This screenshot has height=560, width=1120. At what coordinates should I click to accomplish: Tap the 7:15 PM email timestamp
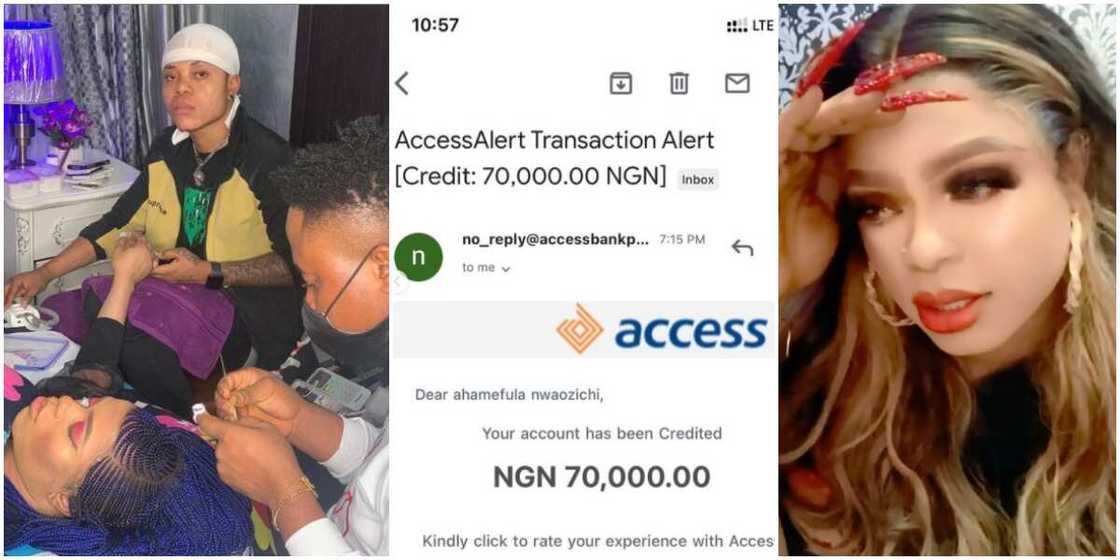682,240
